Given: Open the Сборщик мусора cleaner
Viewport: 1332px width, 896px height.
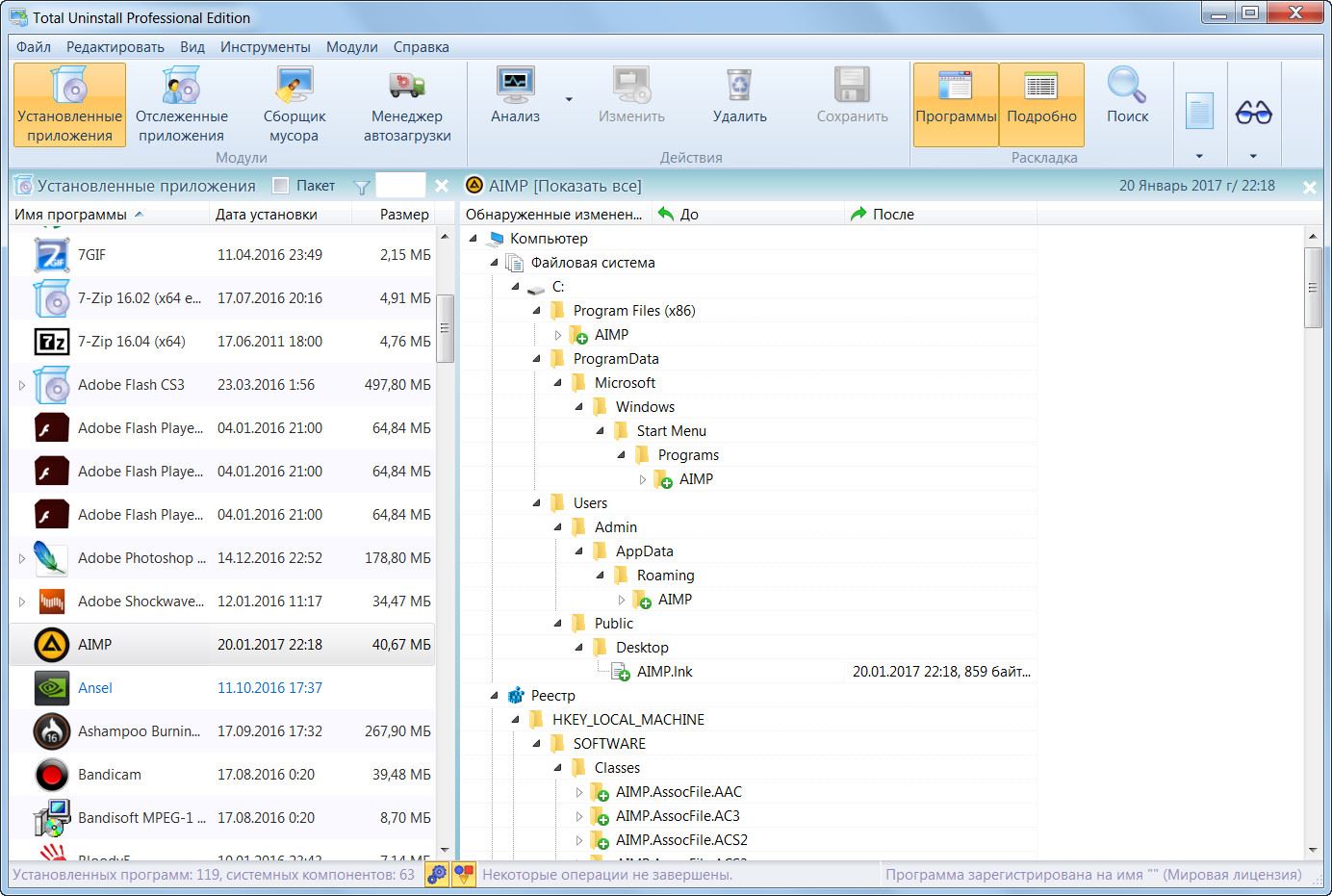Looking at the screenshot, I should (294, 105).
